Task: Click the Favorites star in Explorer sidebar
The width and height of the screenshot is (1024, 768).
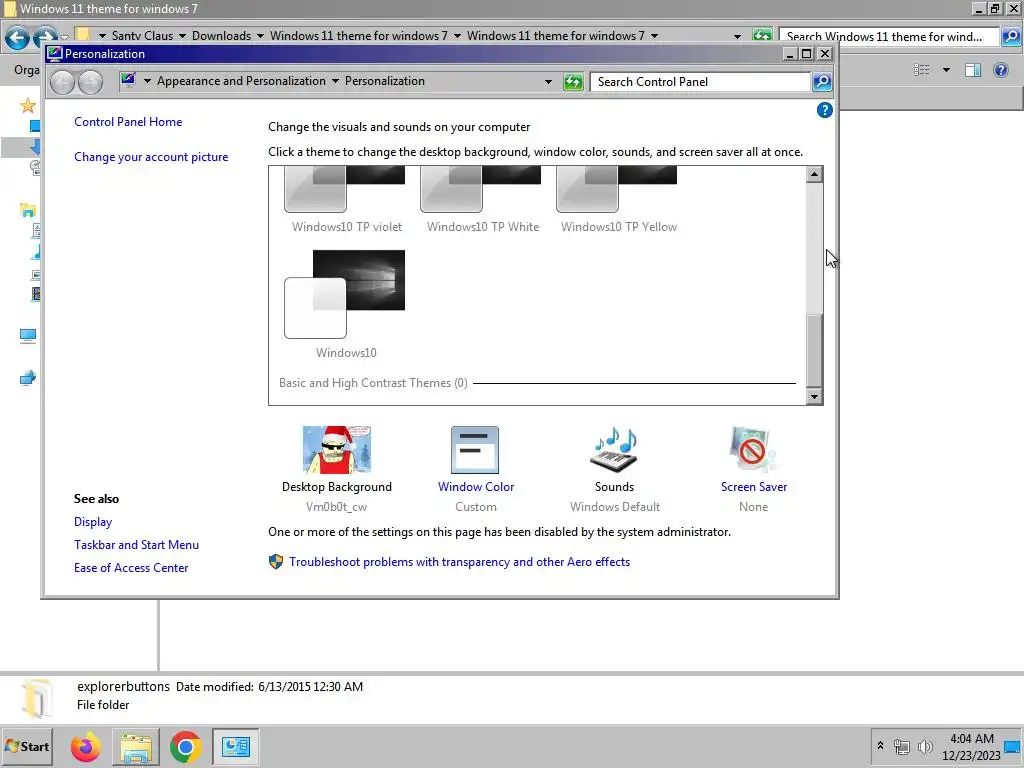Action: click(x=27, y=105)
